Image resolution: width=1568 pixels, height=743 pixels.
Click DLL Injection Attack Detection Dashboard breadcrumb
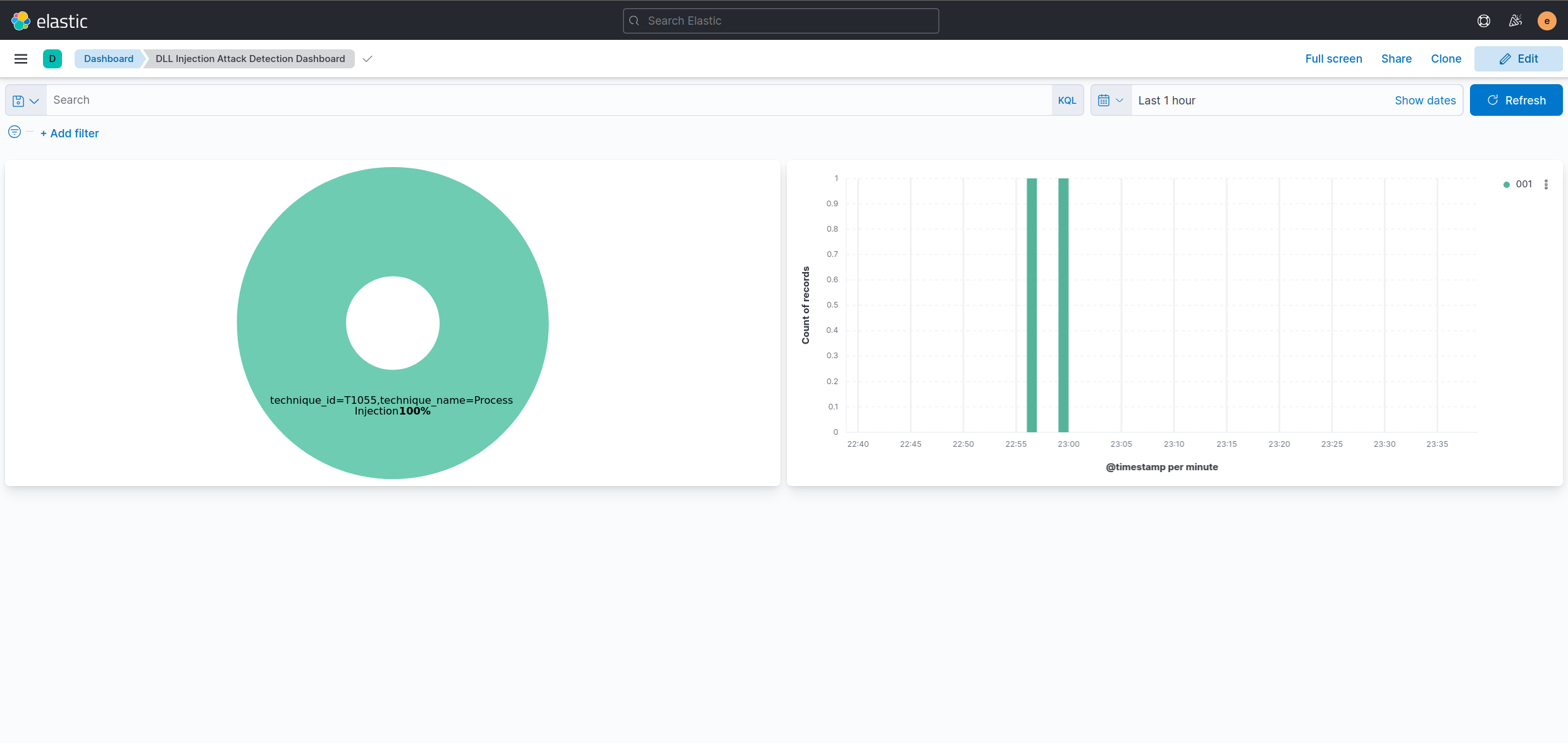[250, 59]
